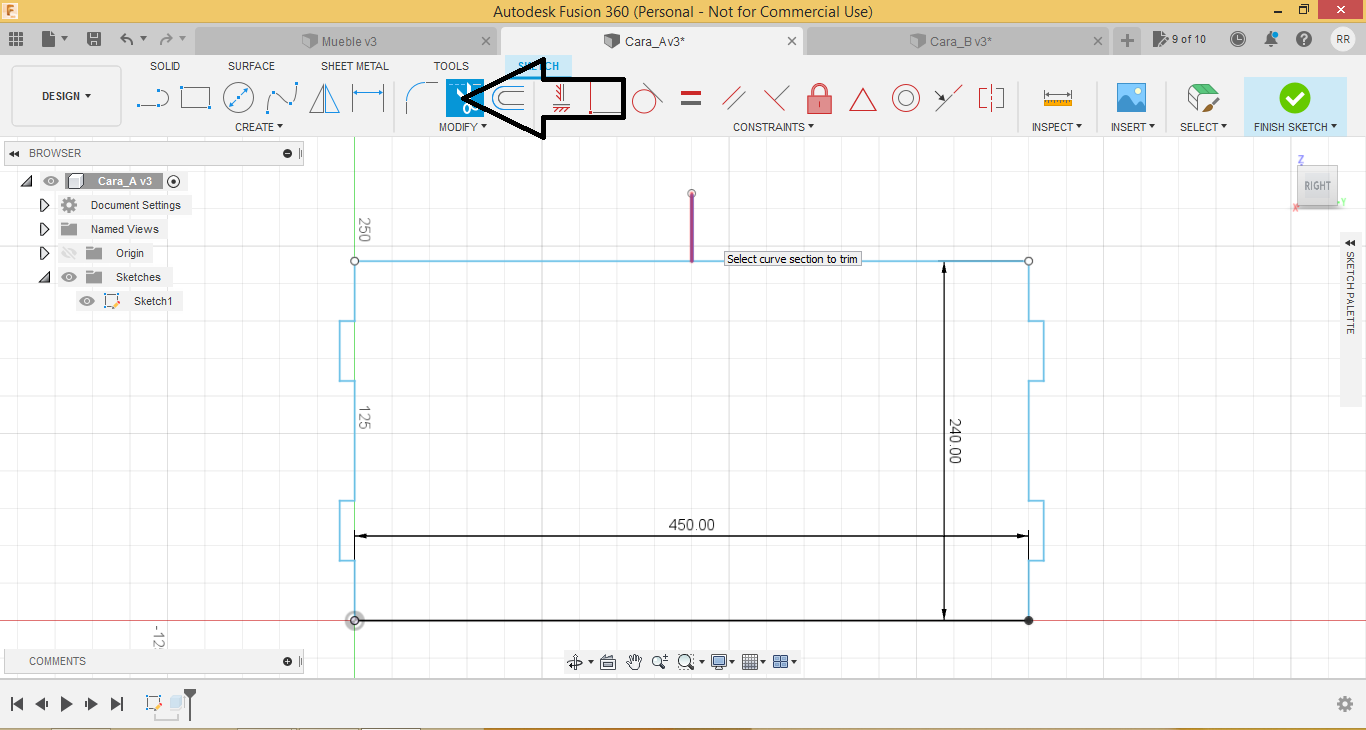
Task: Switch to the Surface tab
Action: [x=251, y=66]
